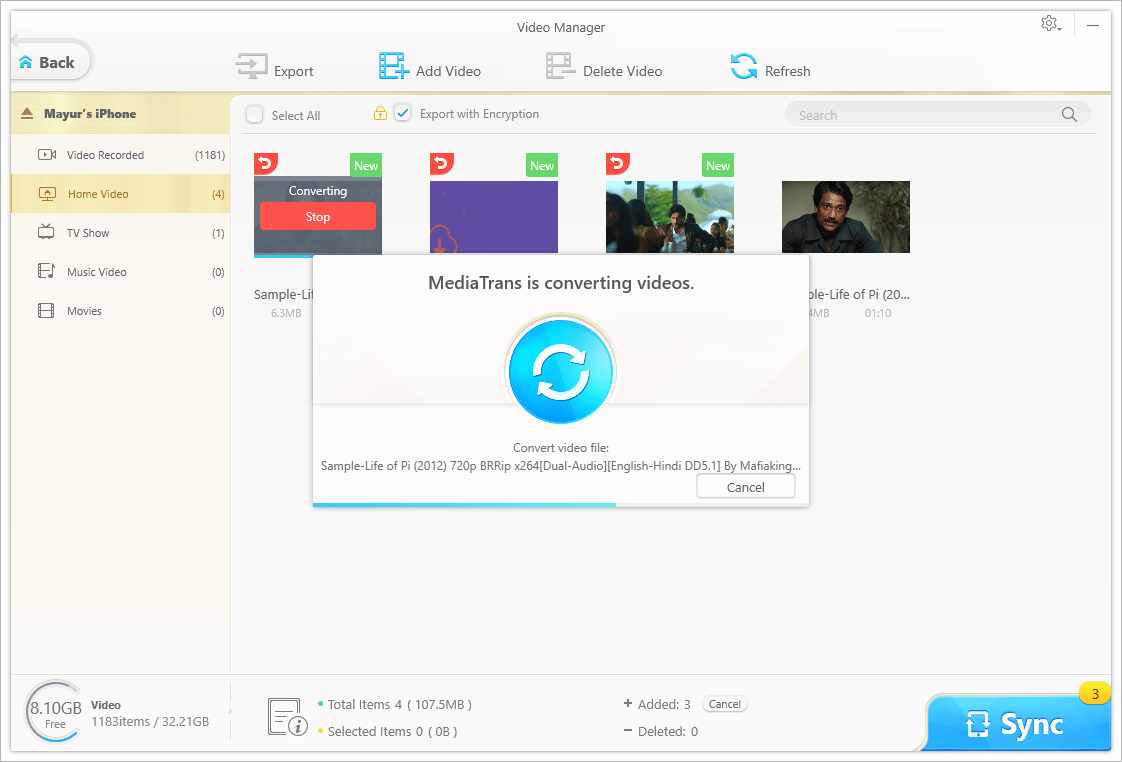Click the Total Items 4 (107.5MB) text
The image size is (1122, 762).
pyautogui.click(x=399, y=705)
